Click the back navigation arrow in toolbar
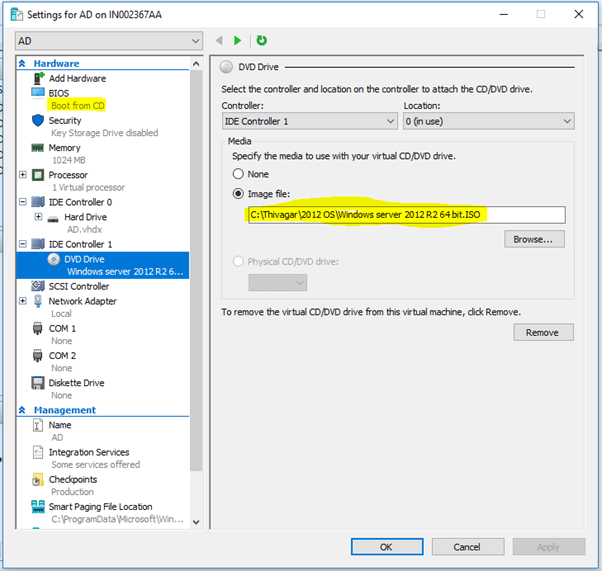Screen dimensions: 602x571 pyautogui.click(x=219, y=40)
